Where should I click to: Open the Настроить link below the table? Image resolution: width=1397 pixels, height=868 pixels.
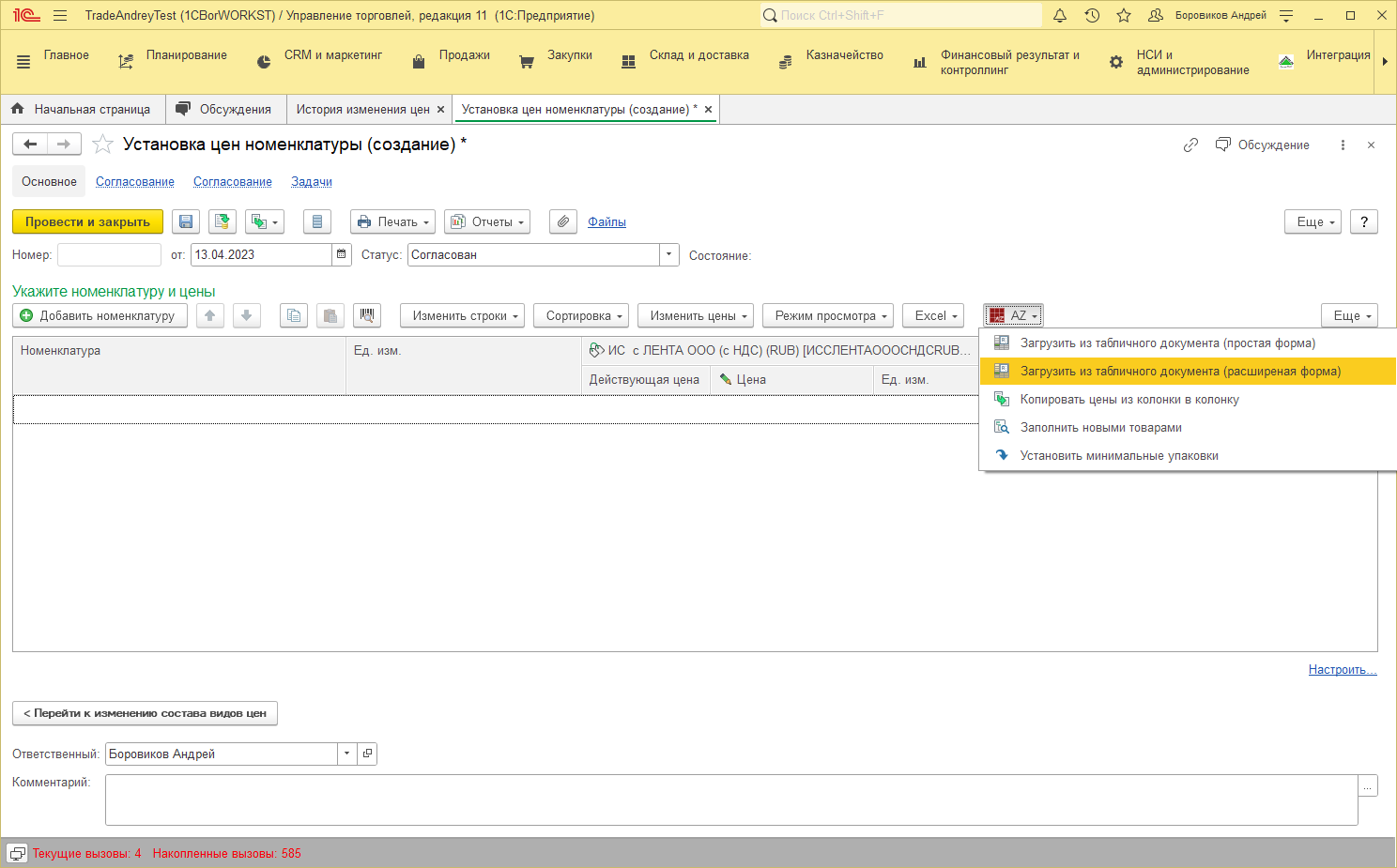tap(1342, 670)
